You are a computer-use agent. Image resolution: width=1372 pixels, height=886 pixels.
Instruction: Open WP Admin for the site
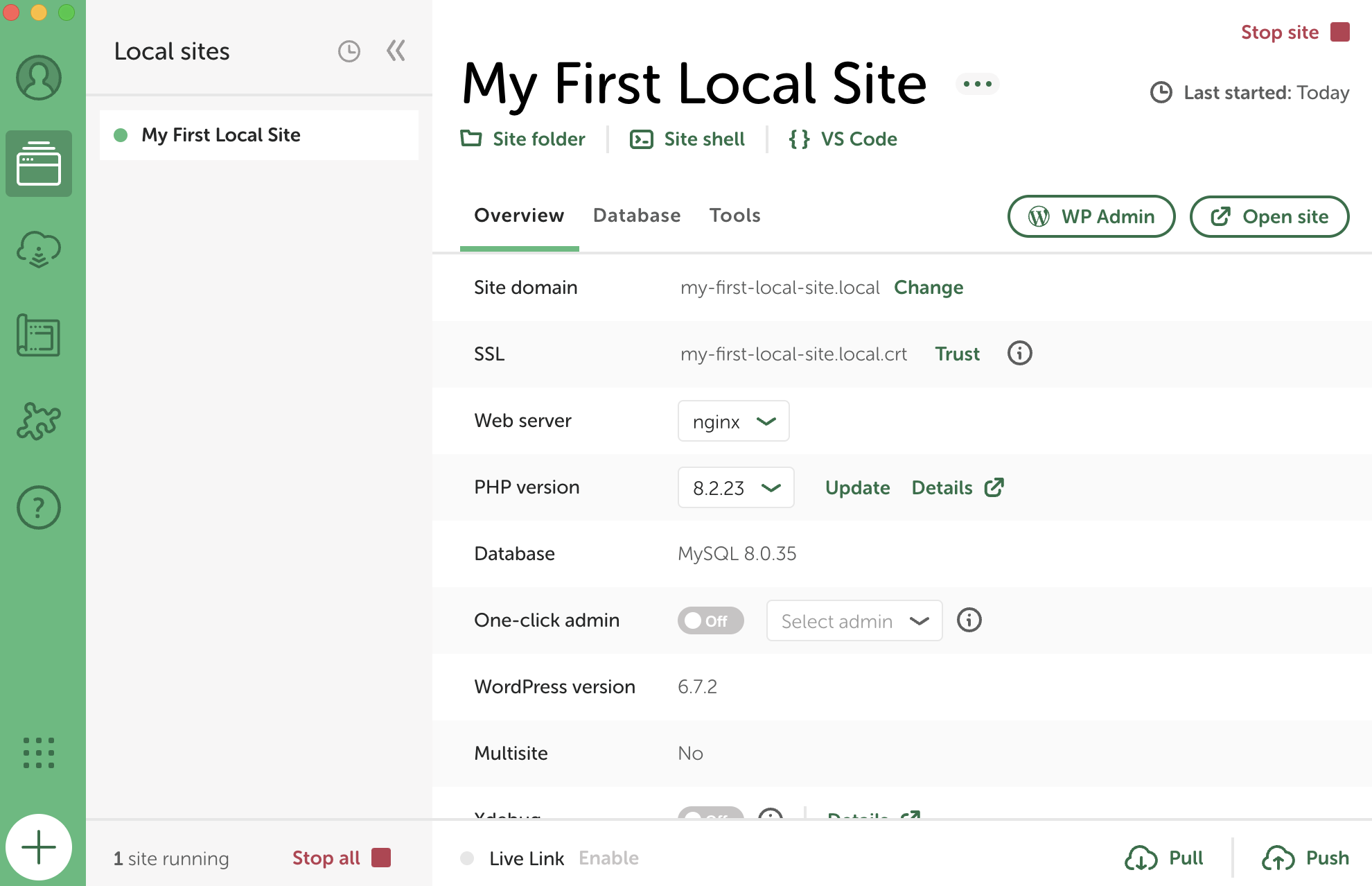pos(1091,216)
